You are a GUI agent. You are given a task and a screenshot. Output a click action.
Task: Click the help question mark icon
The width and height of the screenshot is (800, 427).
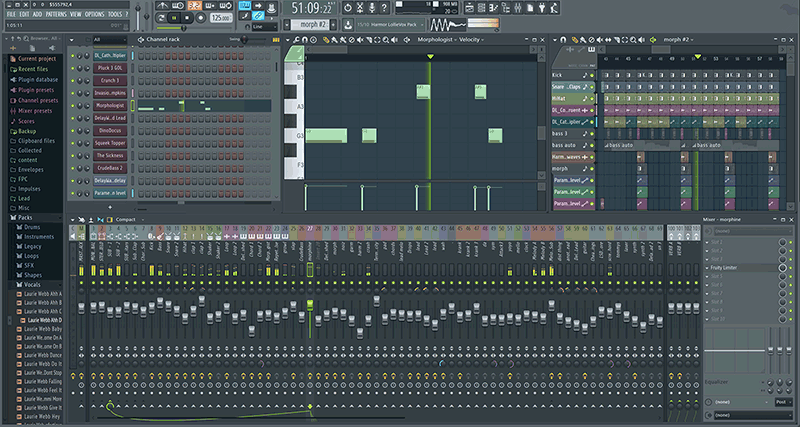tap(384, 7)
